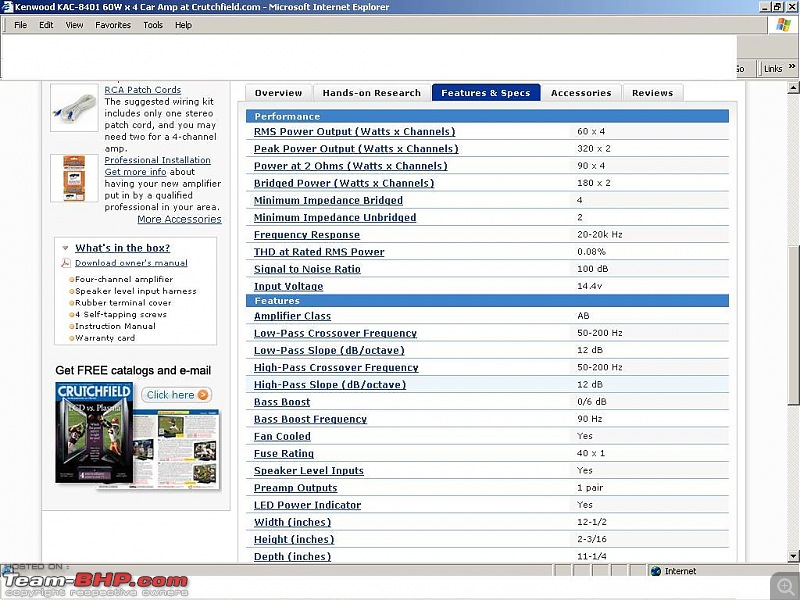Click the Internet Explorer title bar icon
The height and width of the screenshot is (600, 800).
(x=7, y=7)
